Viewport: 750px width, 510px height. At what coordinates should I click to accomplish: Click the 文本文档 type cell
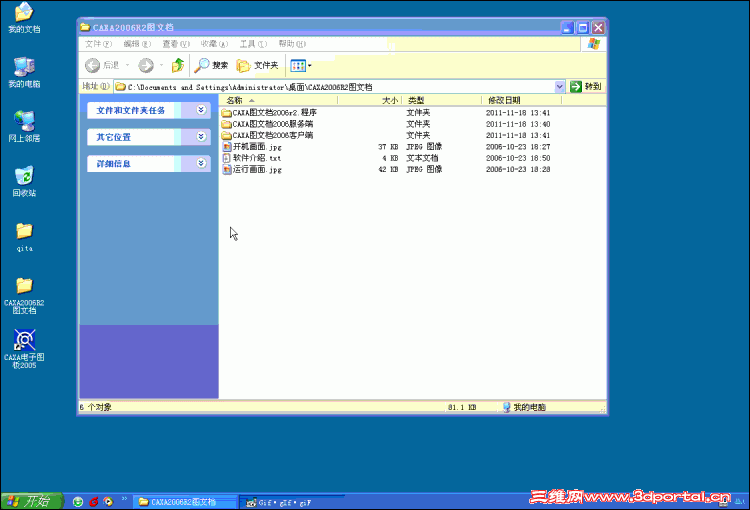click(x=422, y=158)
